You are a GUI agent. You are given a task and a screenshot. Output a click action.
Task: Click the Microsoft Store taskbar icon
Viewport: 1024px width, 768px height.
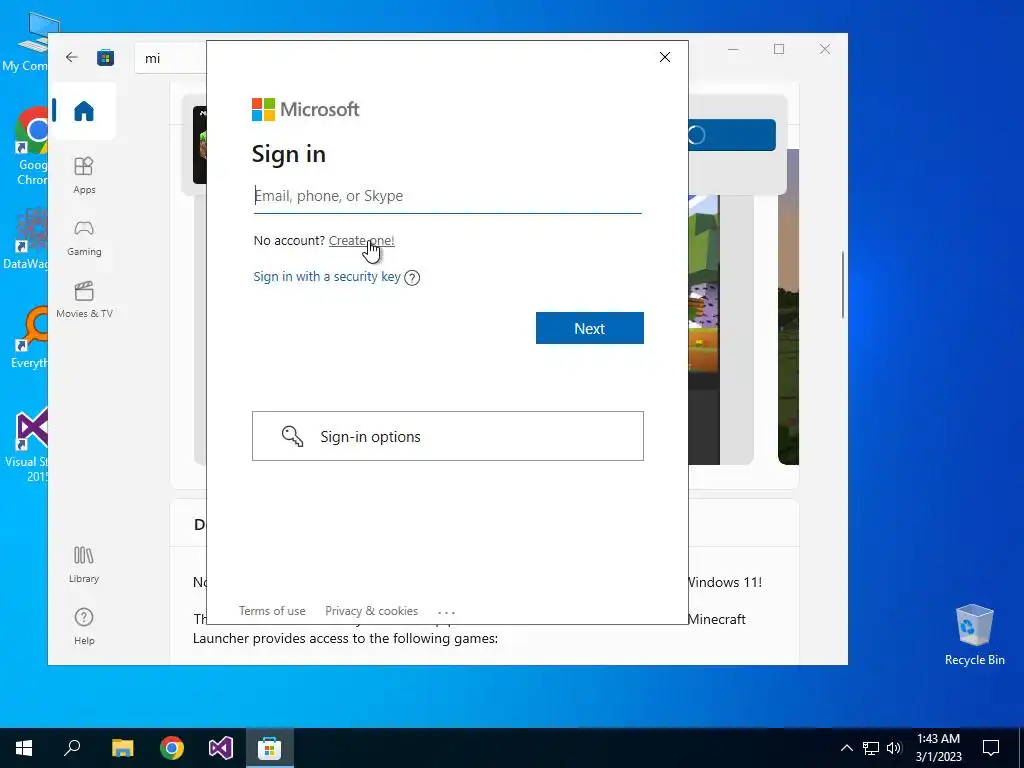click(270, 748)
